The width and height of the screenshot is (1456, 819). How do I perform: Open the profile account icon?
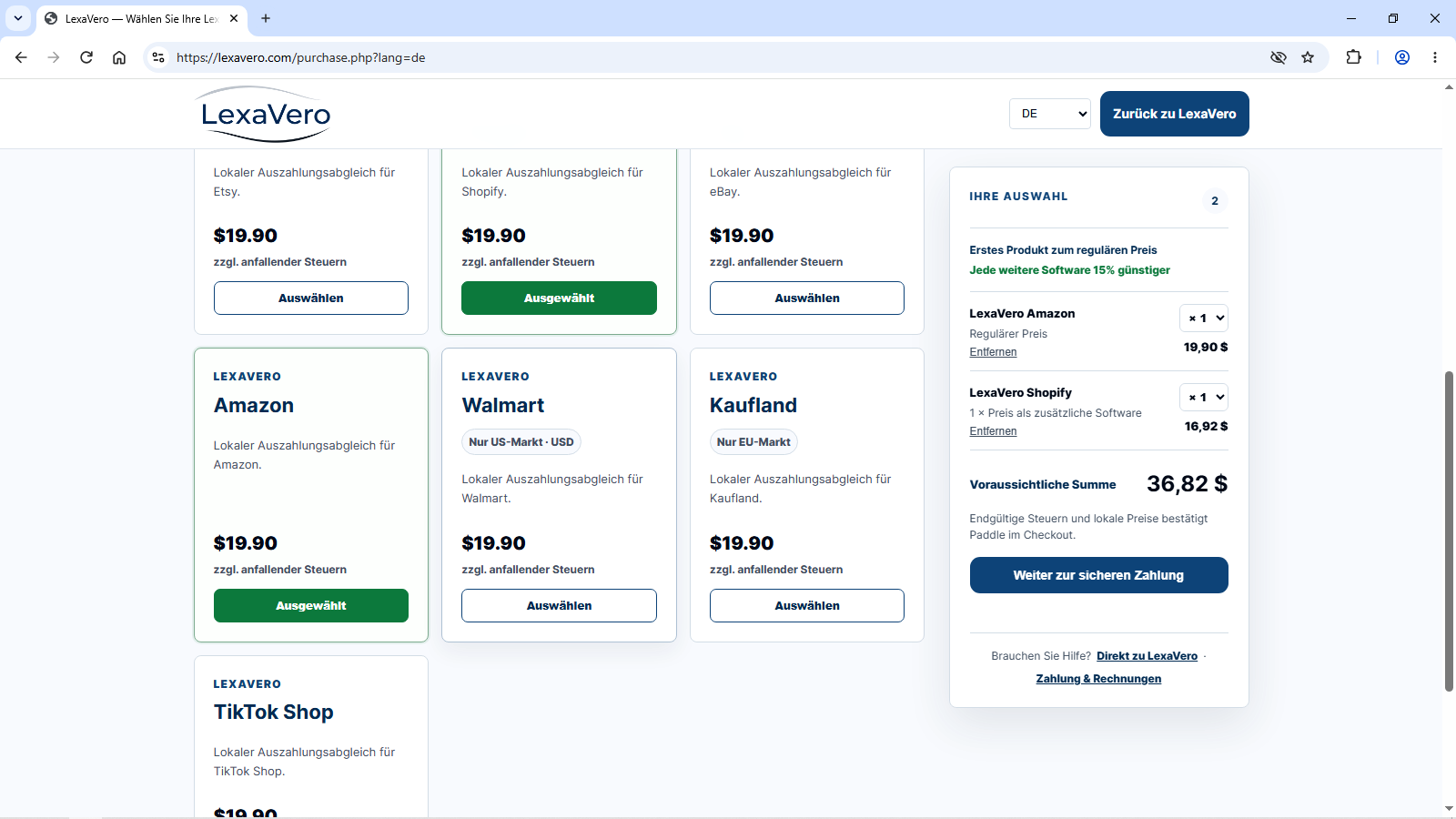pos(1402,57)
